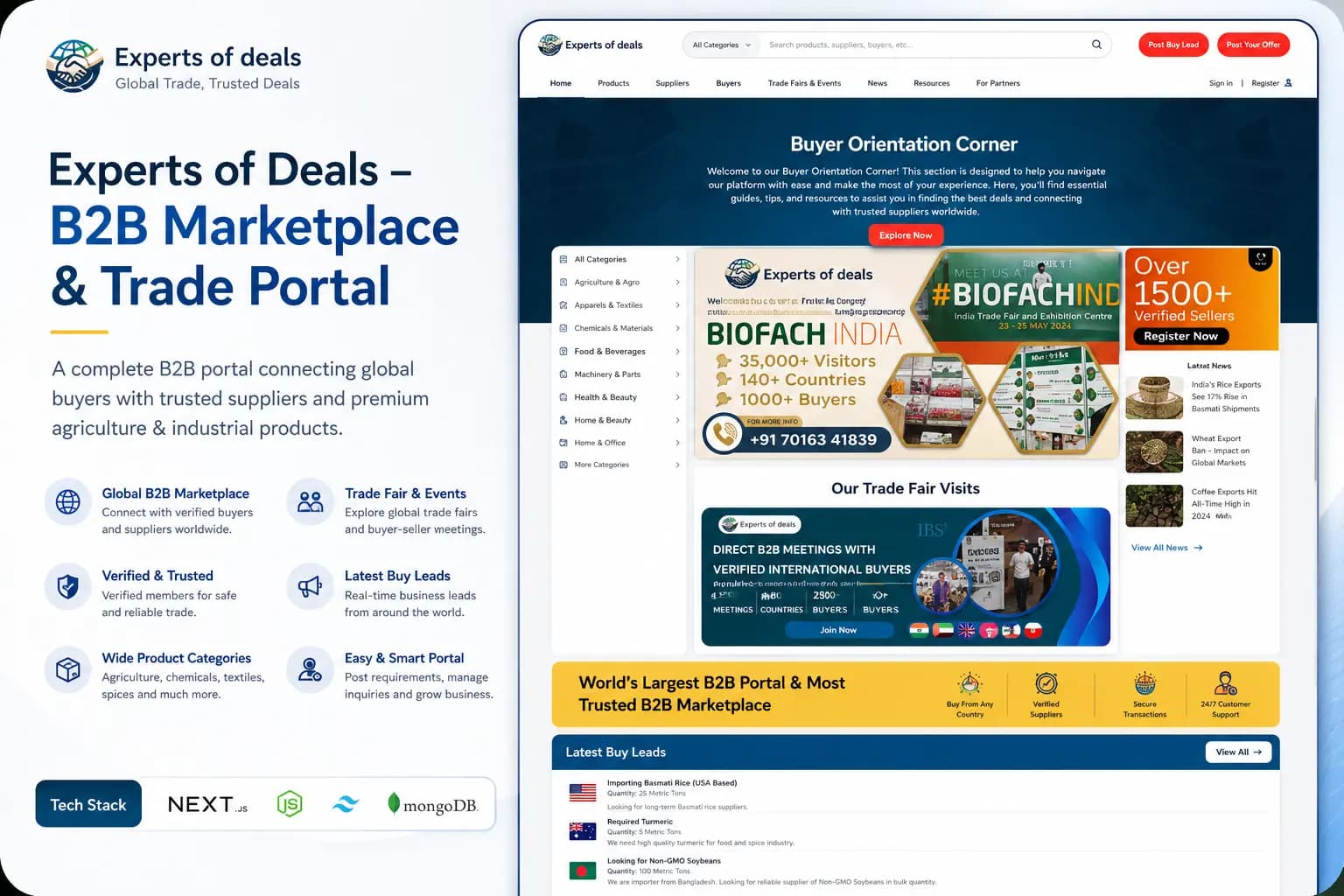Go to Trade Fairs & Events
Viewport: 1344px width, 896px height.
pyautogui.click(x=804, y=83)
